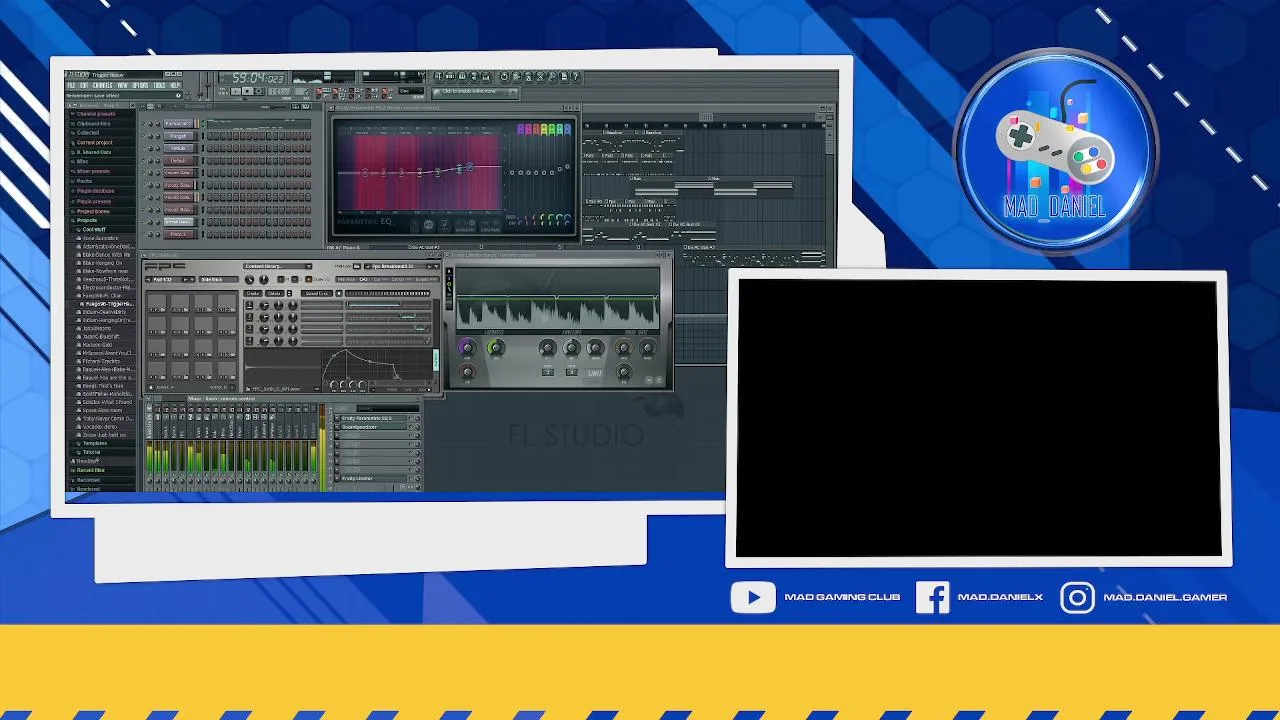Click the transport Record button

coord(259,91)
